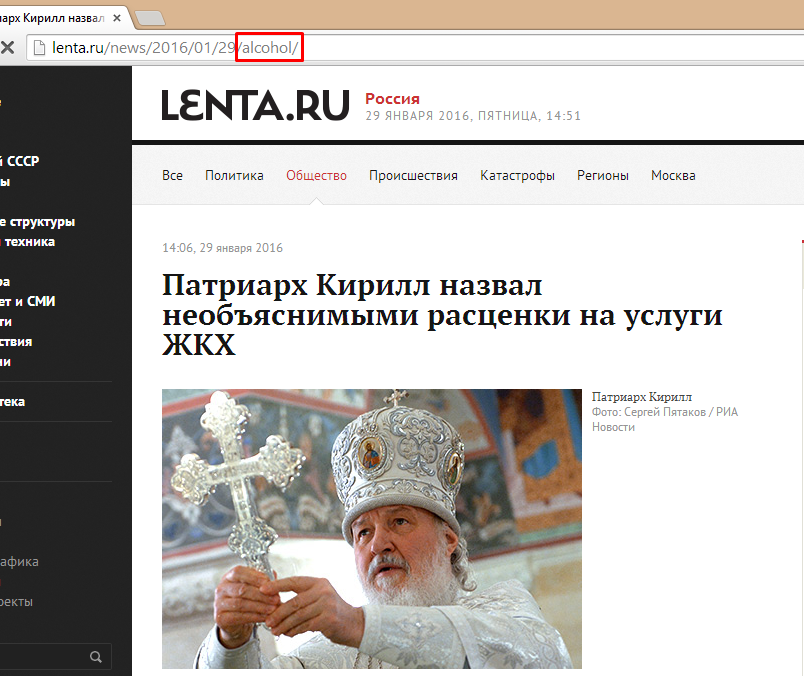Viewport: 804px width, 676px height.
Task: Go to the Политика category
Action: click(234, 175)
